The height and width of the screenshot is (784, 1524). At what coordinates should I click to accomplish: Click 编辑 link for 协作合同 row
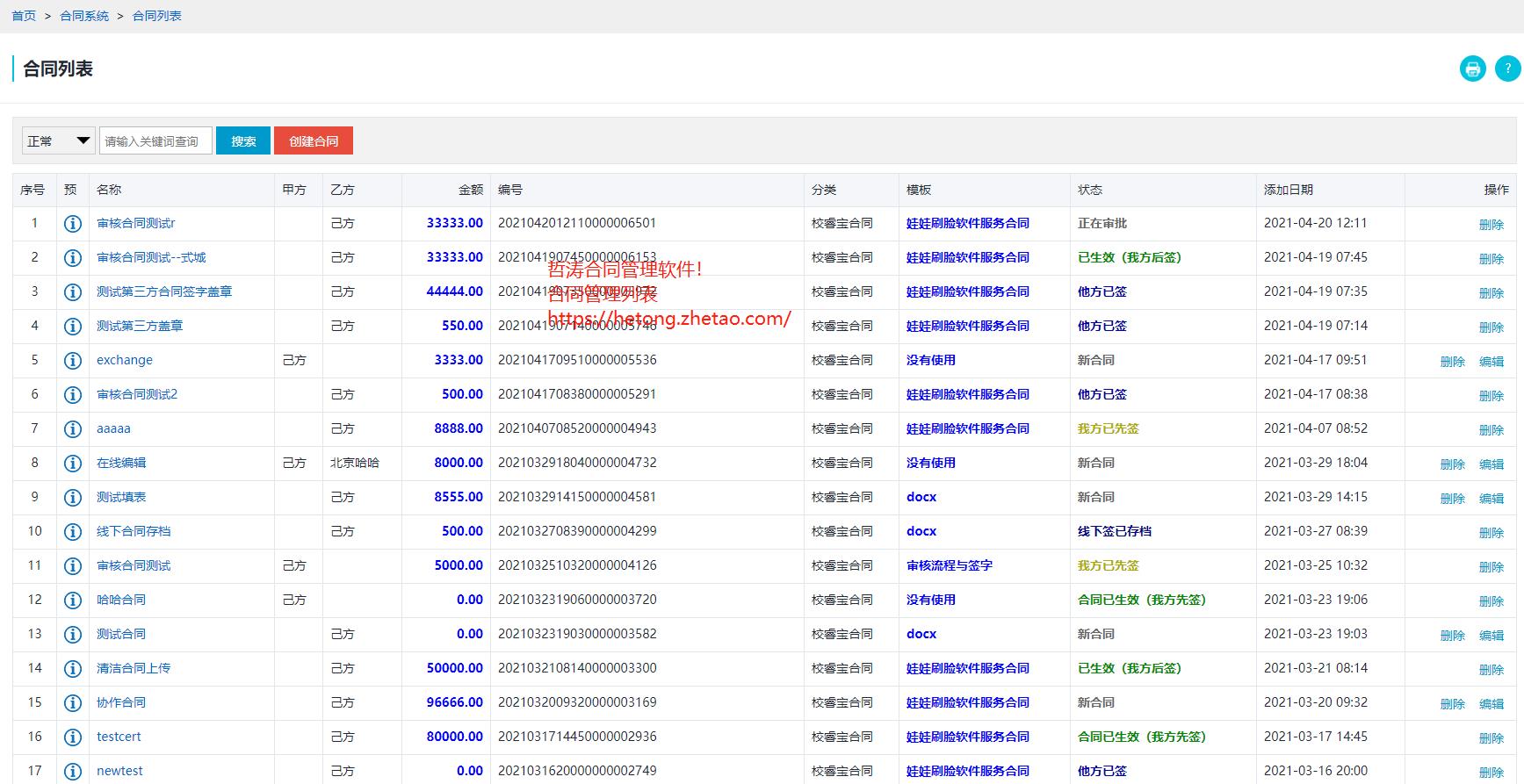pos(1491,704)
